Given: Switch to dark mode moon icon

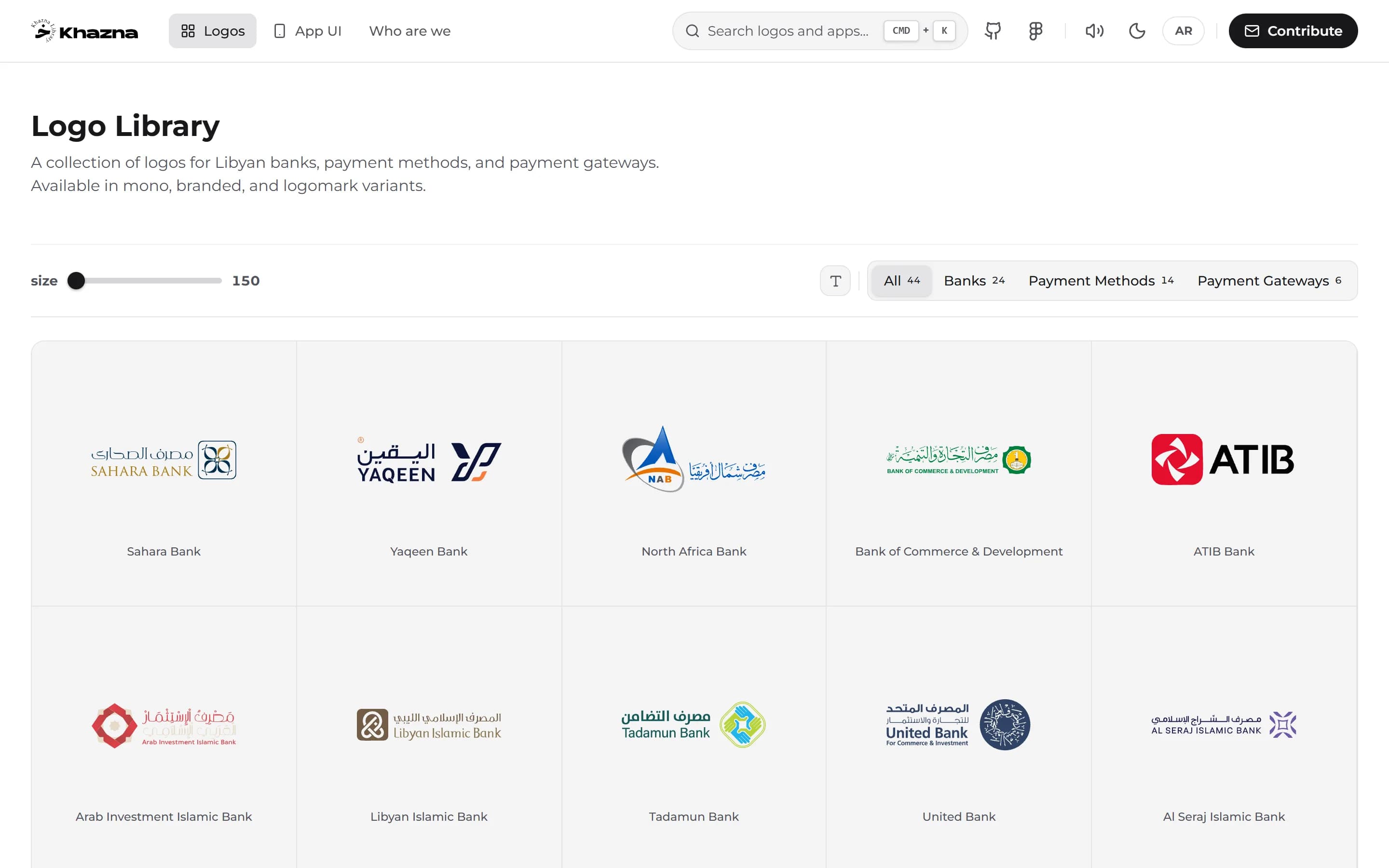Looking at the screenshot, I should (1137, 31).
